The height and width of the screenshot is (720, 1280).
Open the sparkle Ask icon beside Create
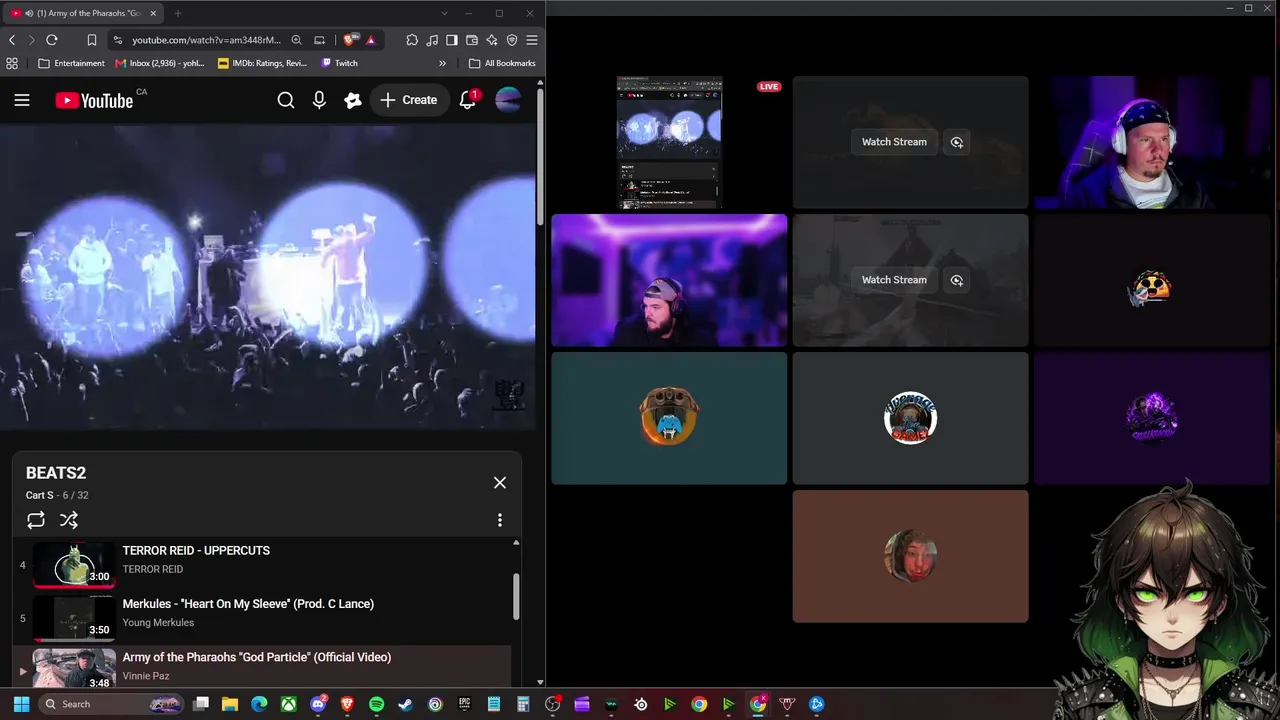point(352,100)
